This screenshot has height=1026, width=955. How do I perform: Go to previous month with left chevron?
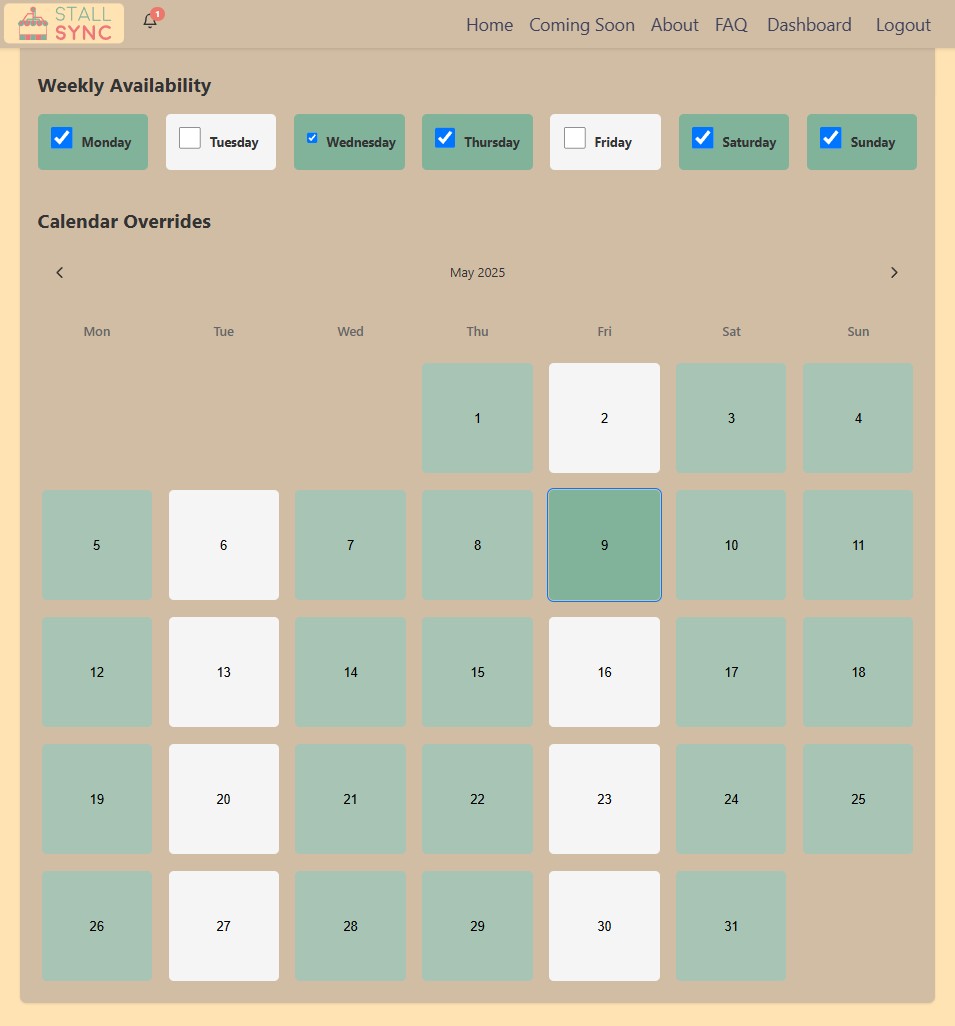[60, 272]
